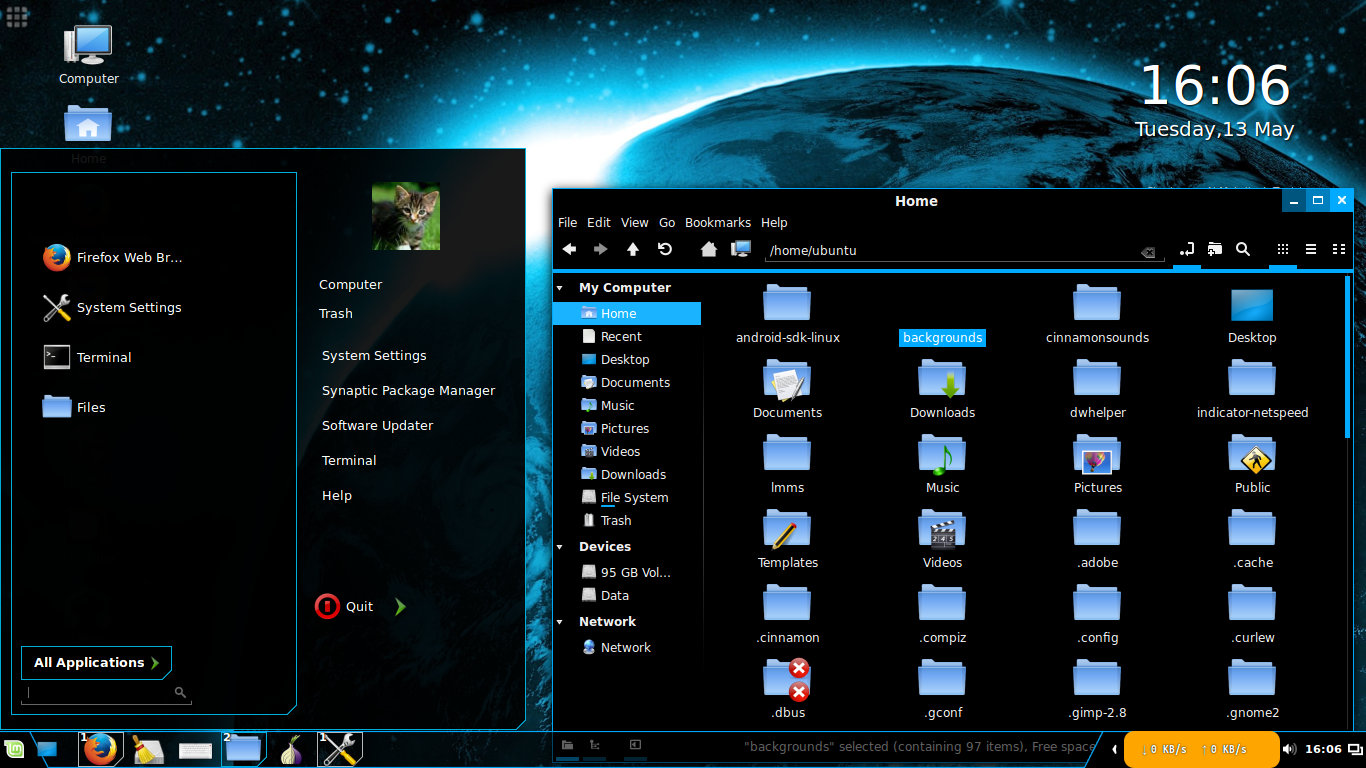This screenshot has height=768, width=1366.
Task: Launch Firefox Web Browser from menu favorites
Action: tap(113, 258)
